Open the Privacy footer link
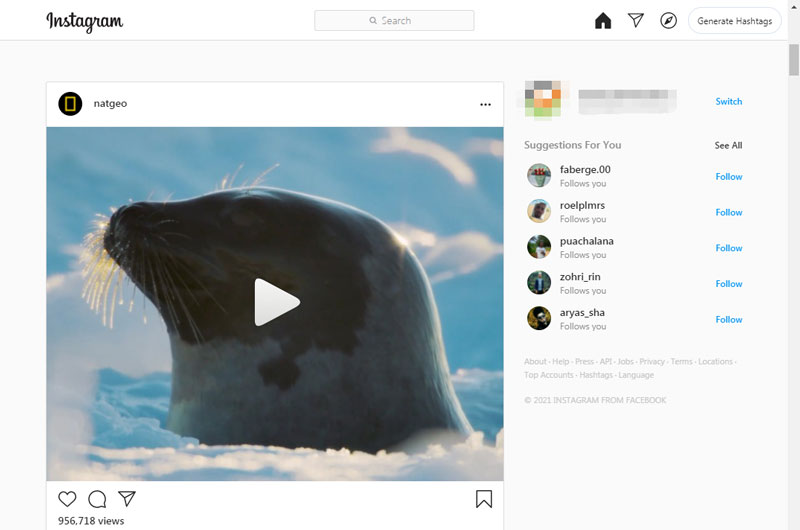Viewport: 800px width, 530px height. coord(652,361)
